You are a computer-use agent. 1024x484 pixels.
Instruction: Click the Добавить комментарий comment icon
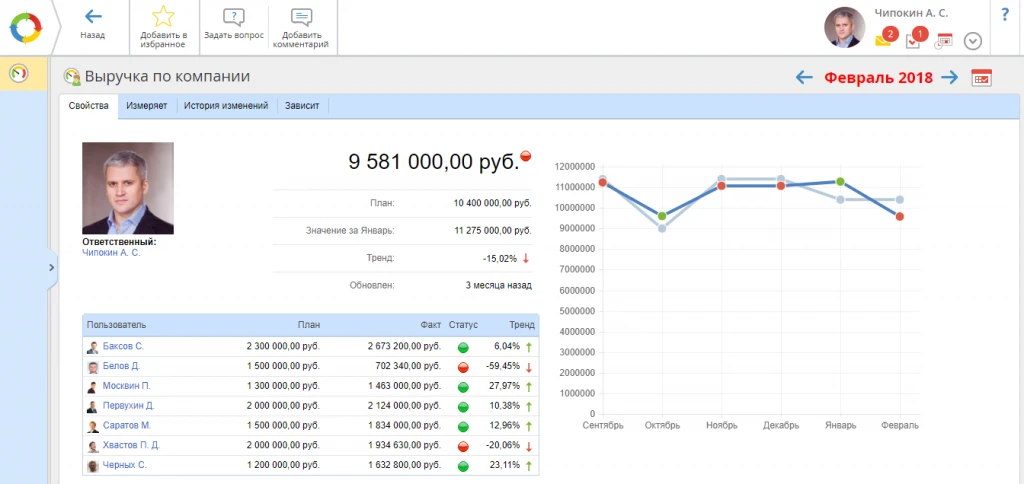[x=301, y=17]
